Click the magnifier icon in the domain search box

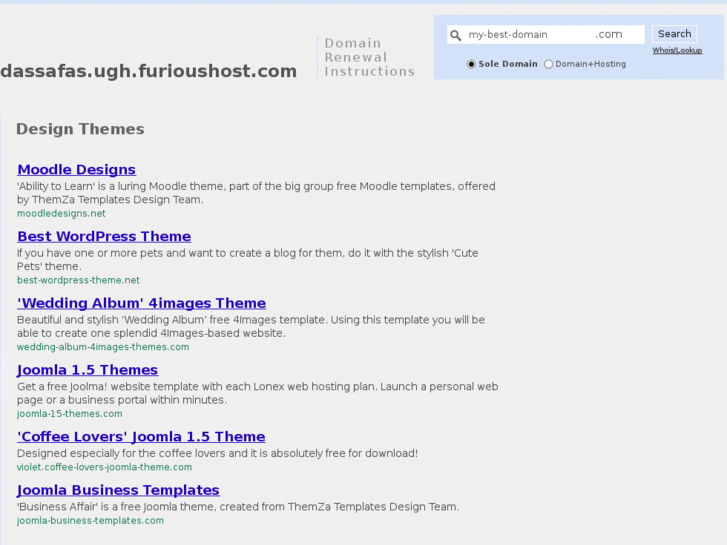[456, 35]
